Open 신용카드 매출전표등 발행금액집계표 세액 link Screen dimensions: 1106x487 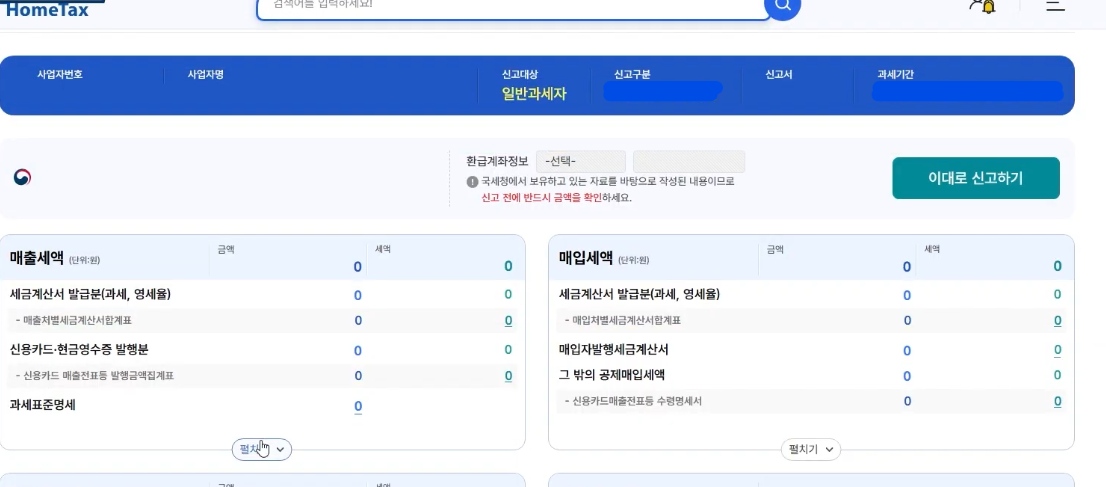tap(508, 375)
